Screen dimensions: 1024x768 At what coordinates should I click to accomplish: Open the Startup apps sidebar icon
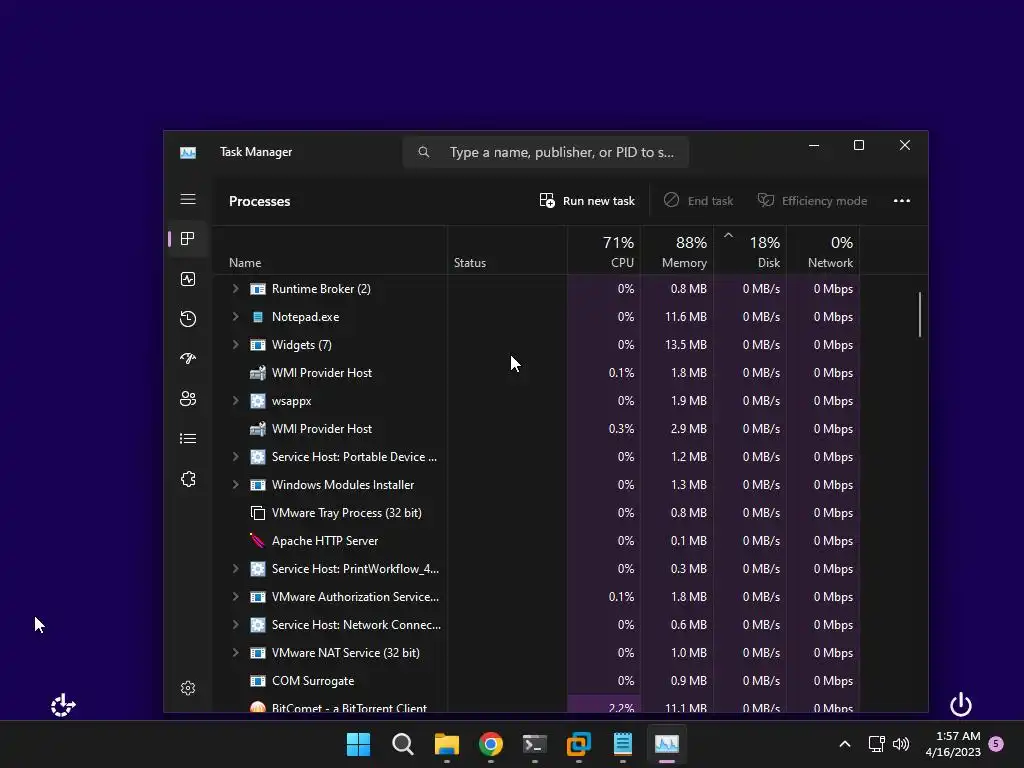click(x=188, y=359)
